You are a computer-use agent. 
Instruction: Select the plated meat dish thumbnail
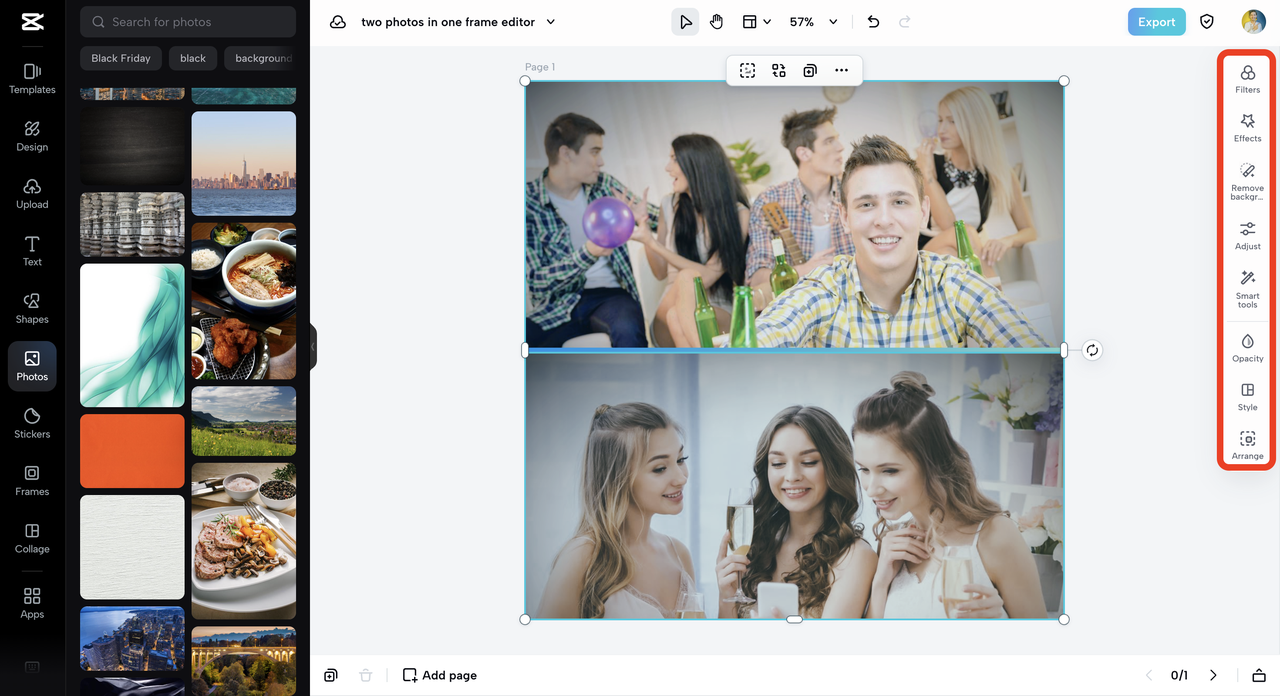(x=244, y=541)
